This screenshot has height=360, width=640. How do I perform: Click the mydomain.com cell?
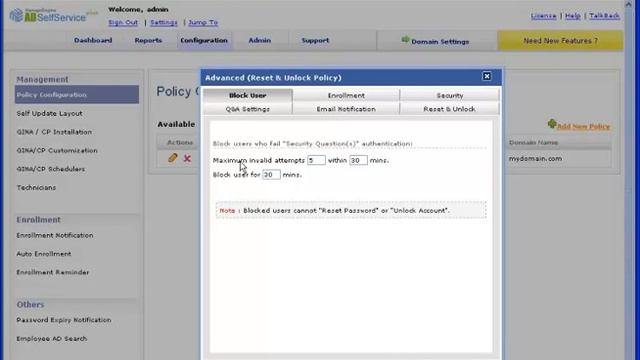(535, 159)
